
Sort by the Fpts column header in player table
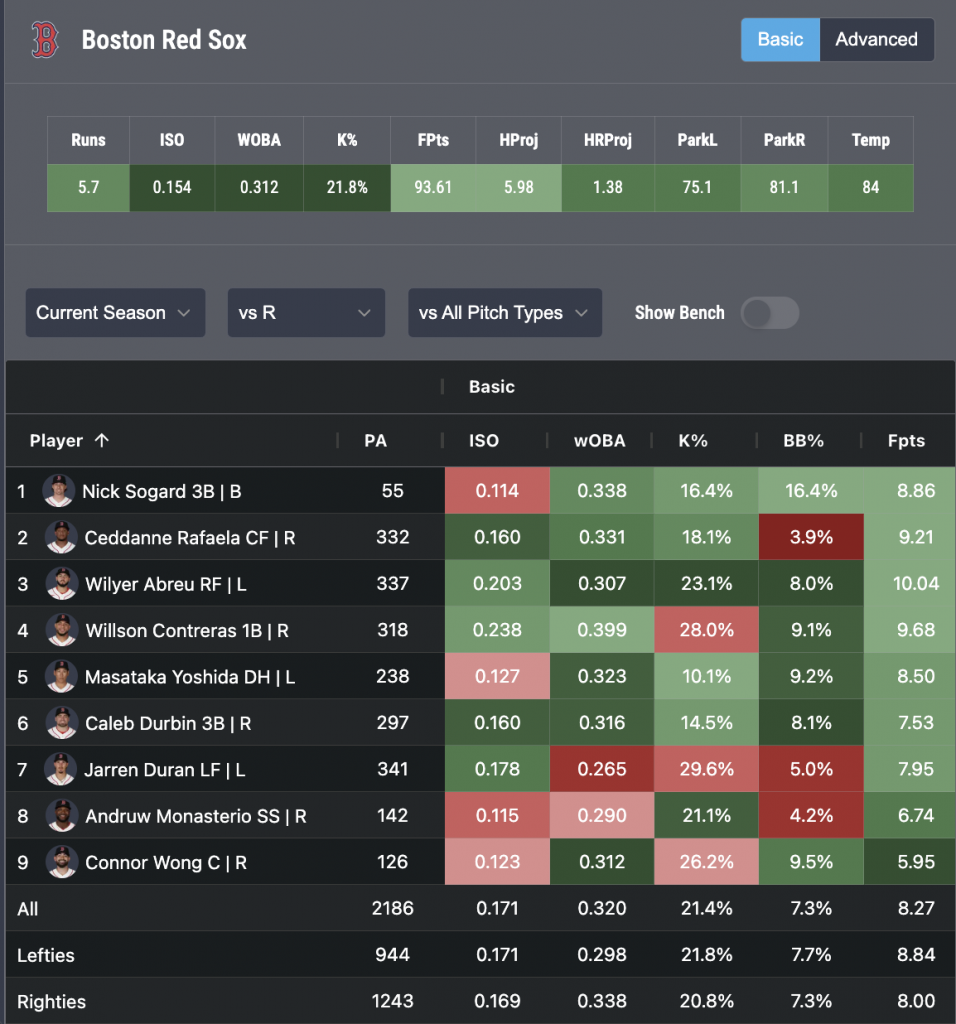pos(906,441)
